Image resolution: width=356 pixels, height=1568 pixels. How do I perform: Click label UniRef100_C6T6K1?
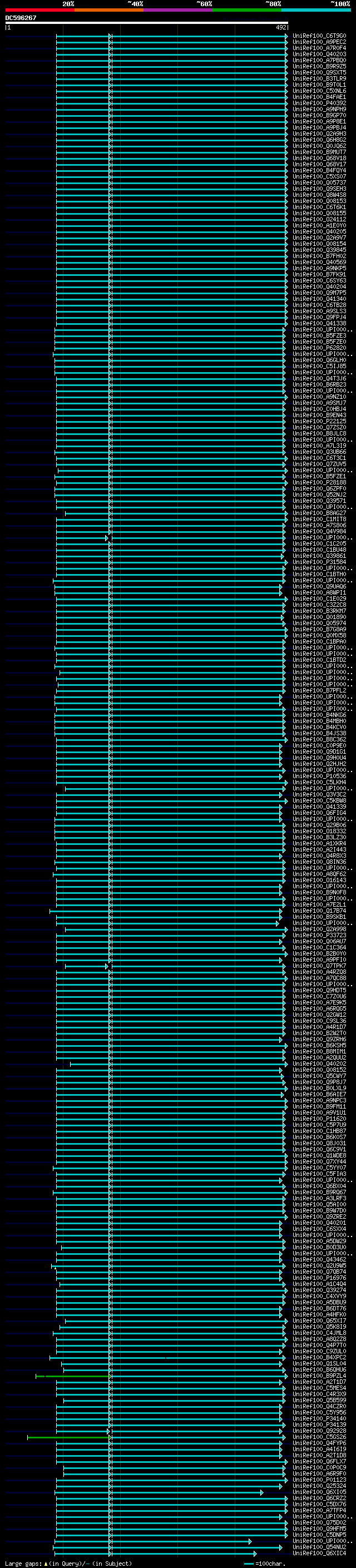[x=319, y=207]
